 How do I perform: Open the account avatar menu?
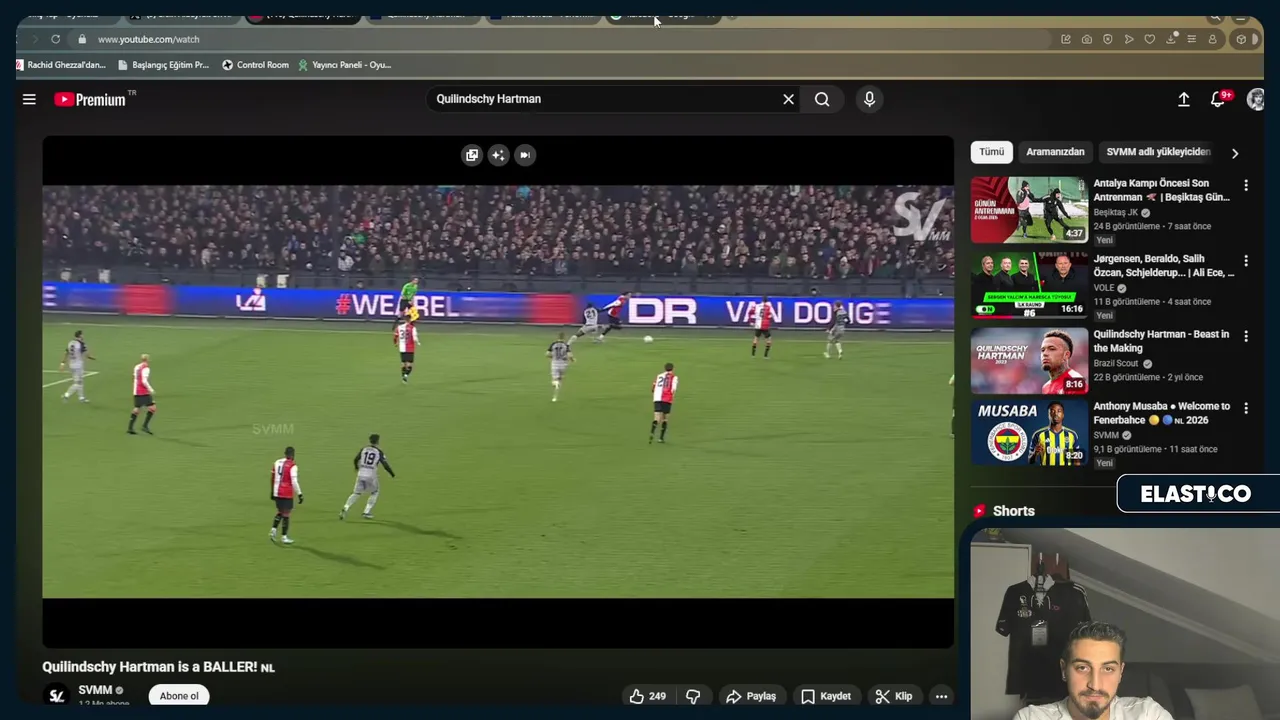point(1256,99)
